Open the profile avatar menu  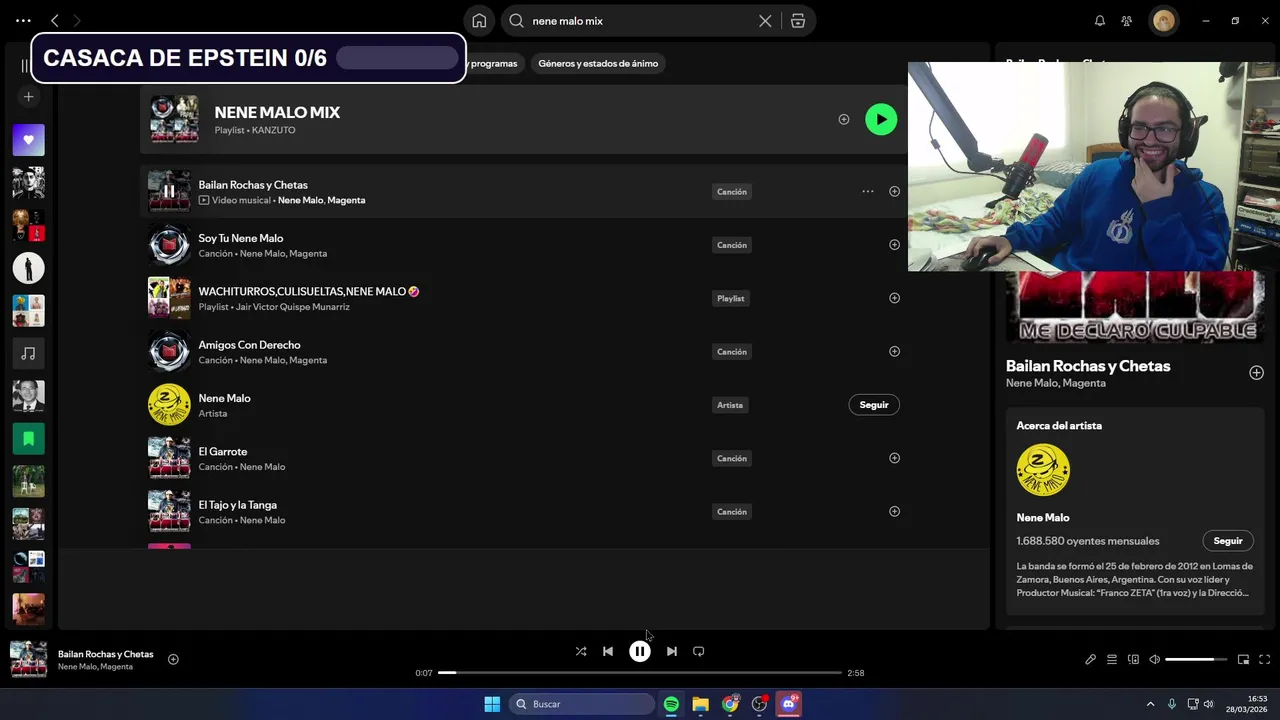1163,21
